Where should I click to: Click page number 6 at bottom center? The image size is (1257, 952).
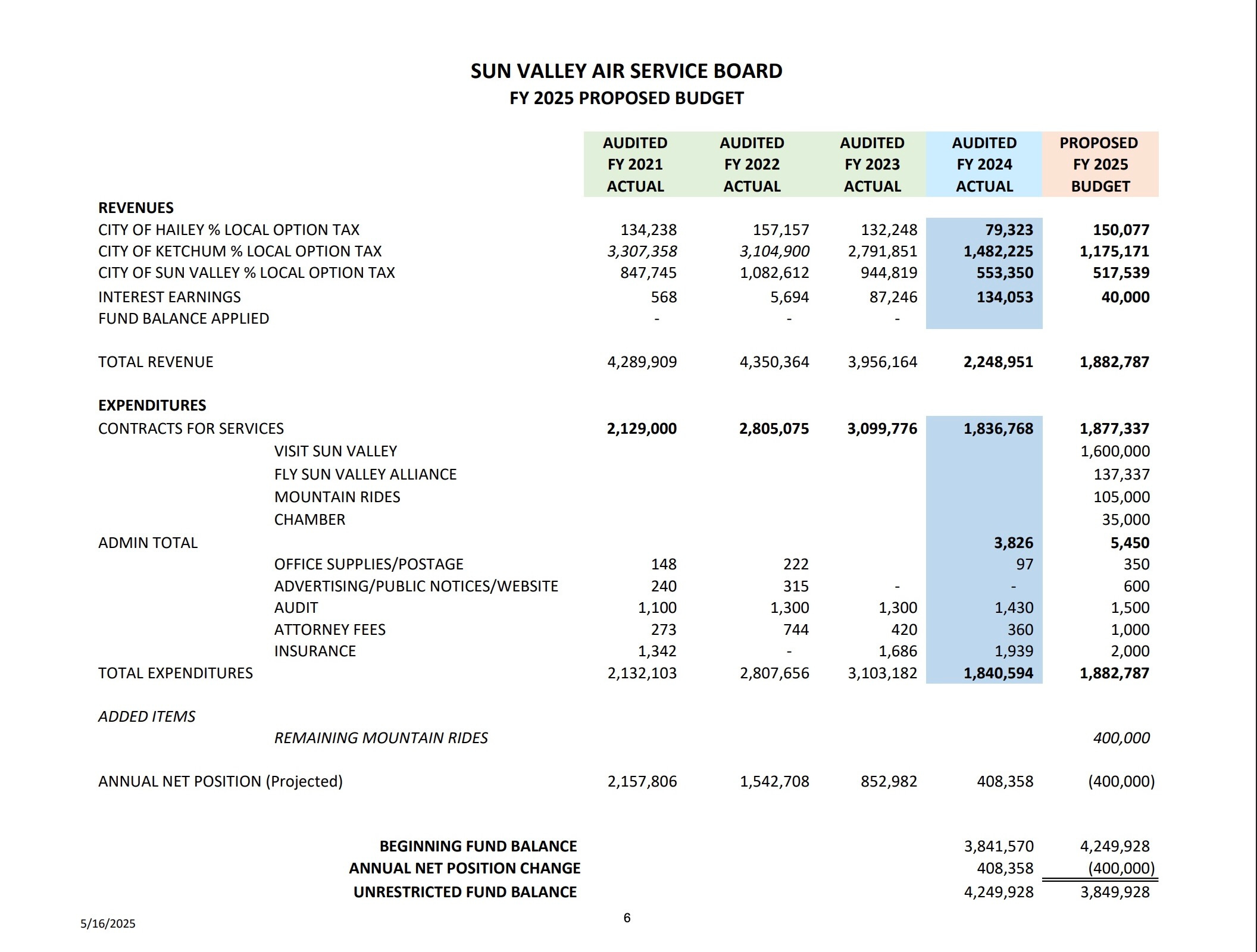point(627,917)
